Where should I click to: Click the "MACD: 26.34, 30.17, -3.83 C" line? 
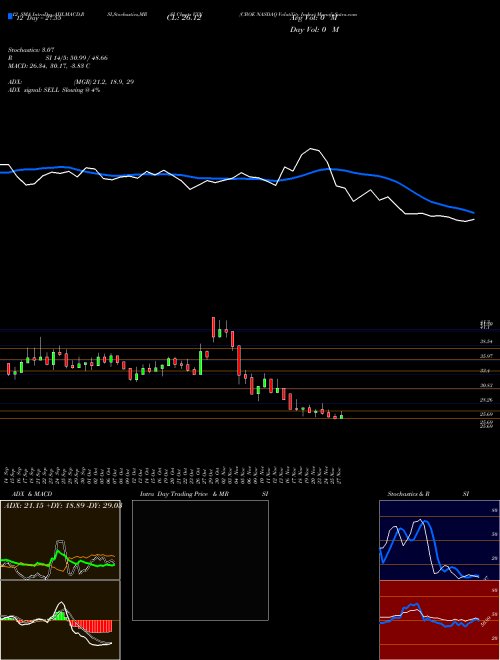(x=49, y=66)
